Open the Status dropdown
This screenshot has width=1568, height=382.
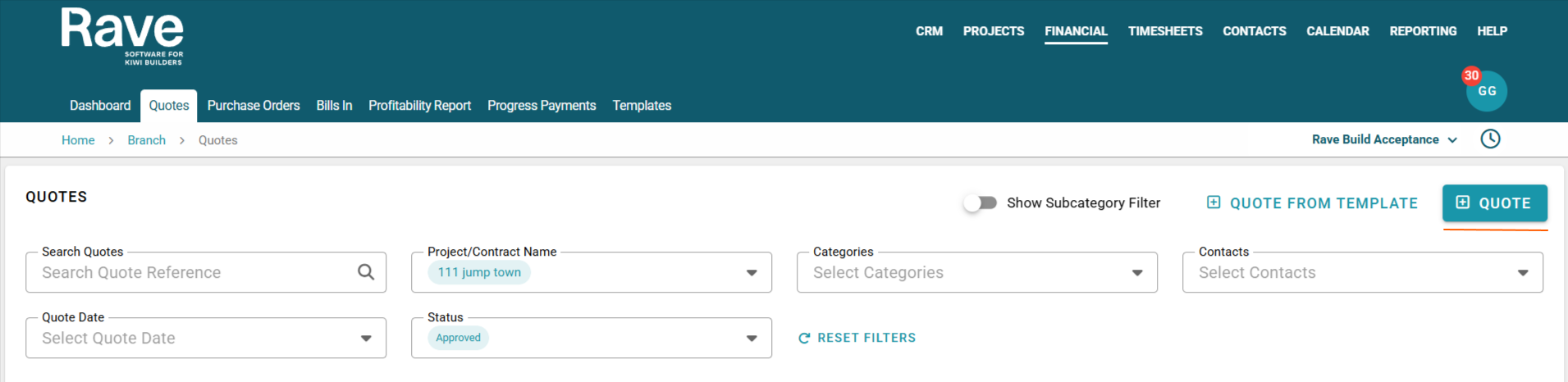point(751,339)
